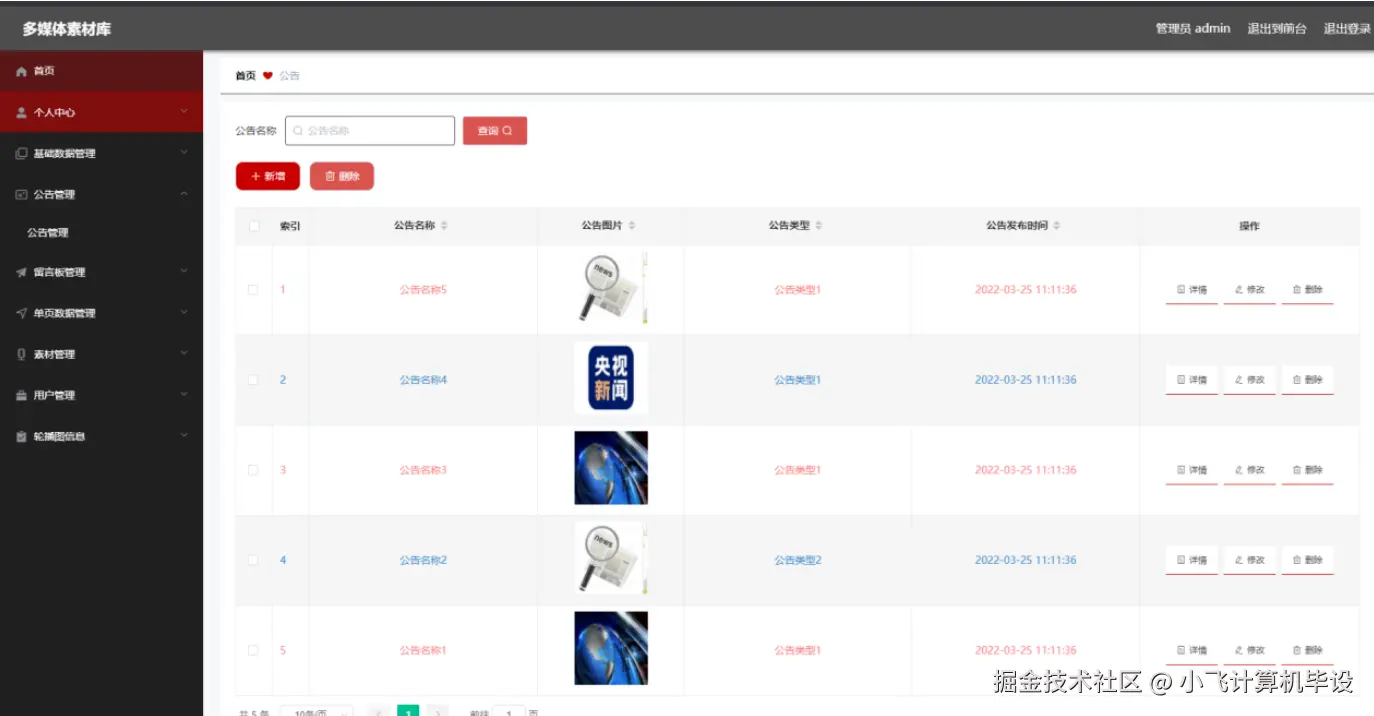This screenshot has width=1374, height=716.
Task: Click the clipboard icon beside 轮播图信息
Action: (21, 437)
